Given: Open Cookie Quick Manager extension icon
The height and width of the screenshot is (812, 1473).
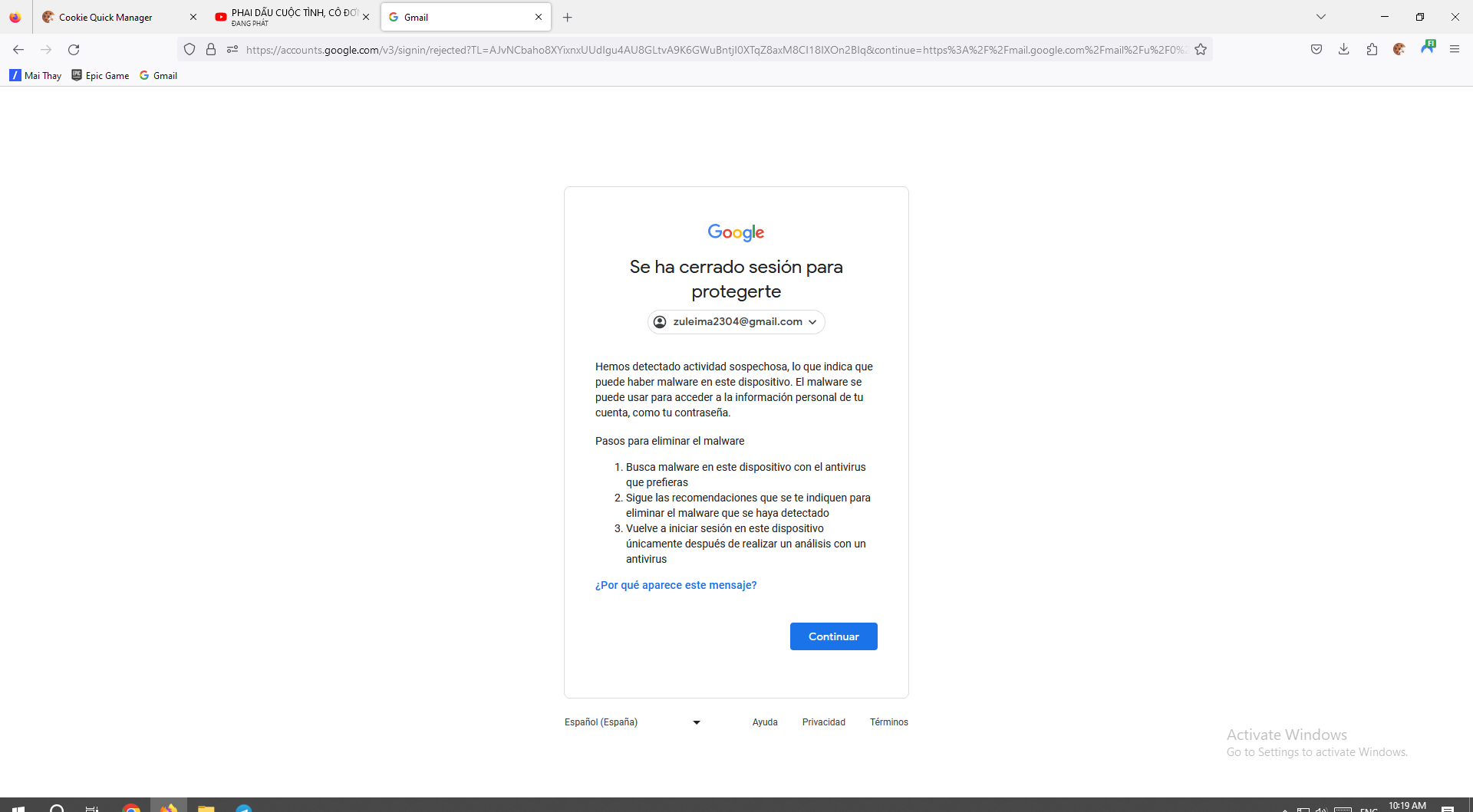Looking at the screenshot, I should 1399,50.
